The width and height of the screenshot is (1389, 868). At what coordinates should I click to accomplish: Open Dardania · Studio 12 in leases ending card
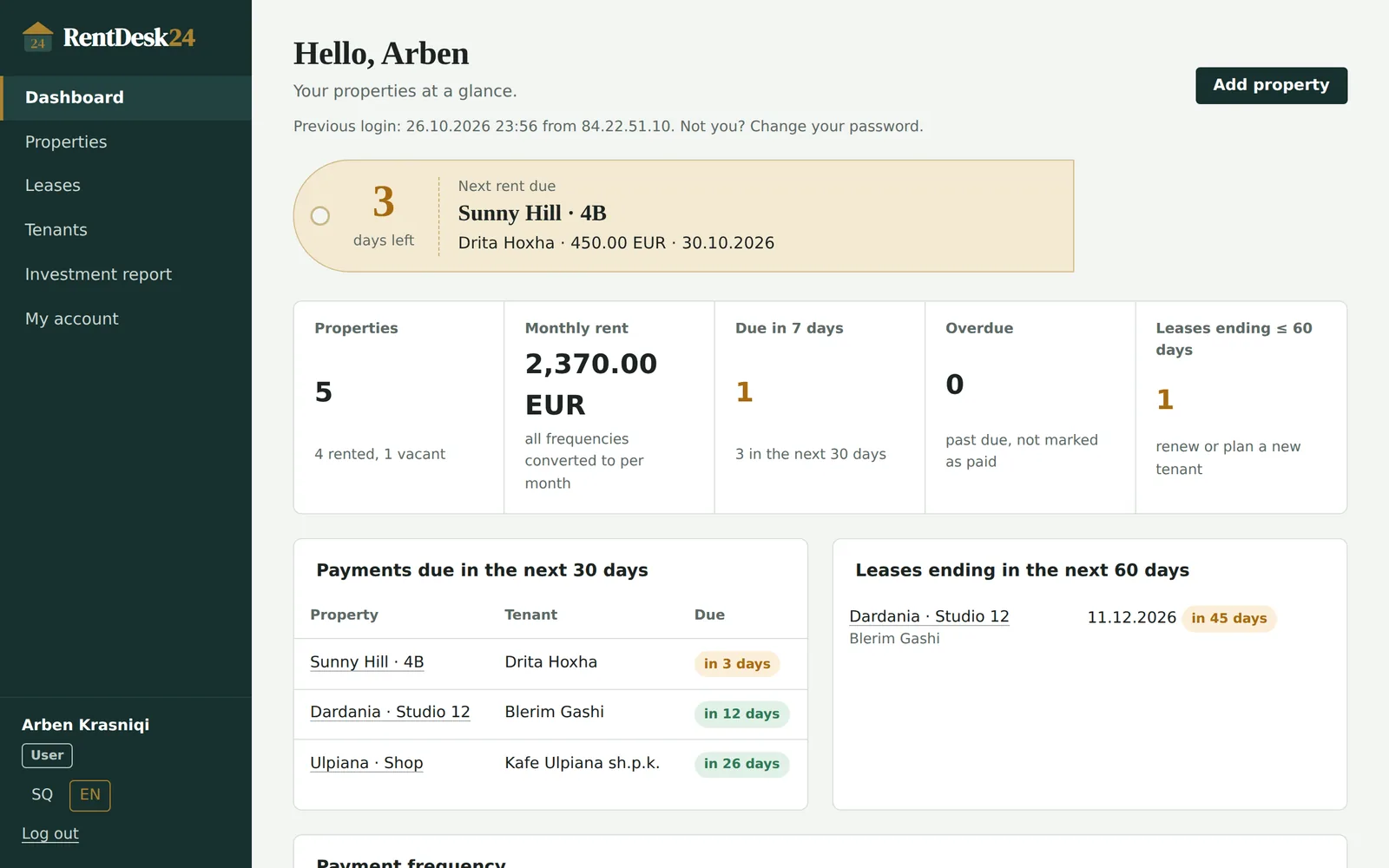click(929, 616)
